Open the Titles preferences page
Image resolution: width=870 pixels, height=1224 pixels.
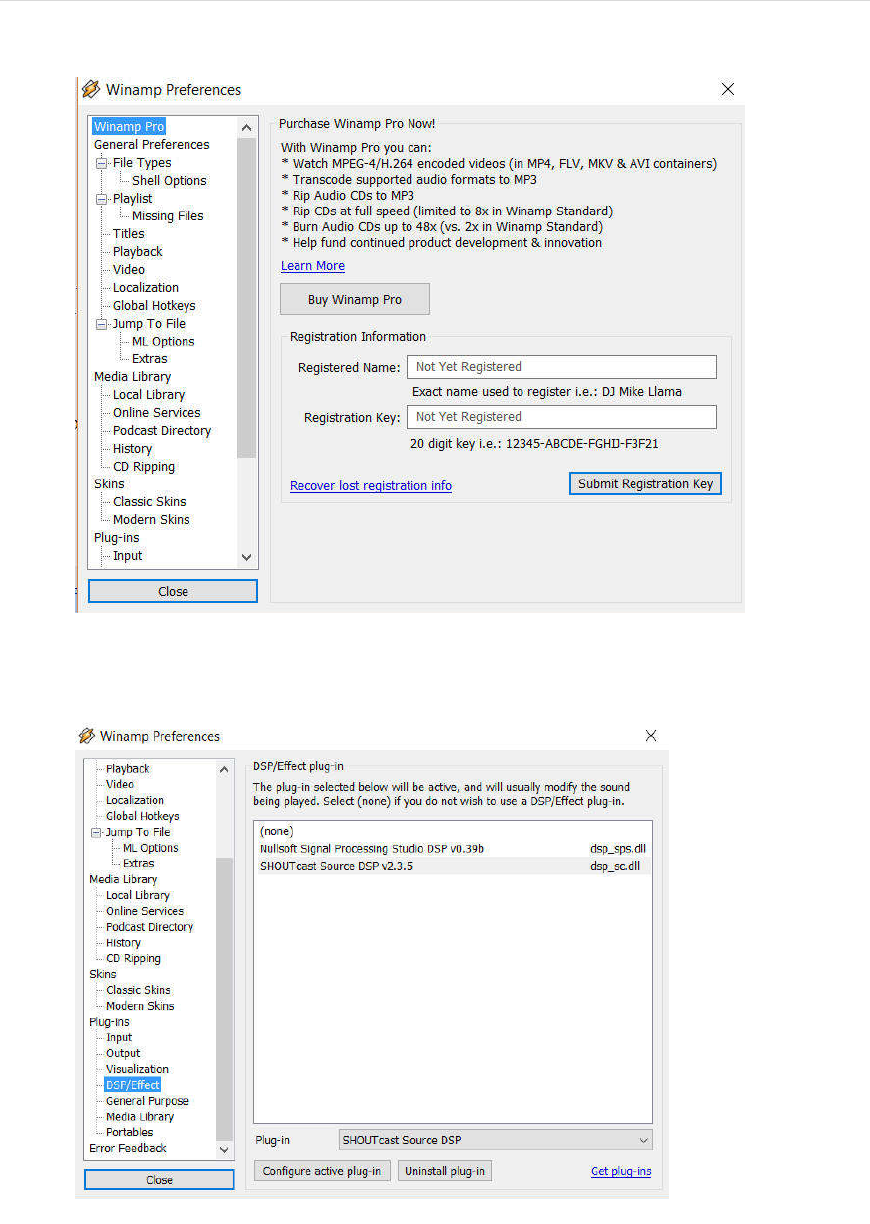pyautogui.click(x=128, y=234)
